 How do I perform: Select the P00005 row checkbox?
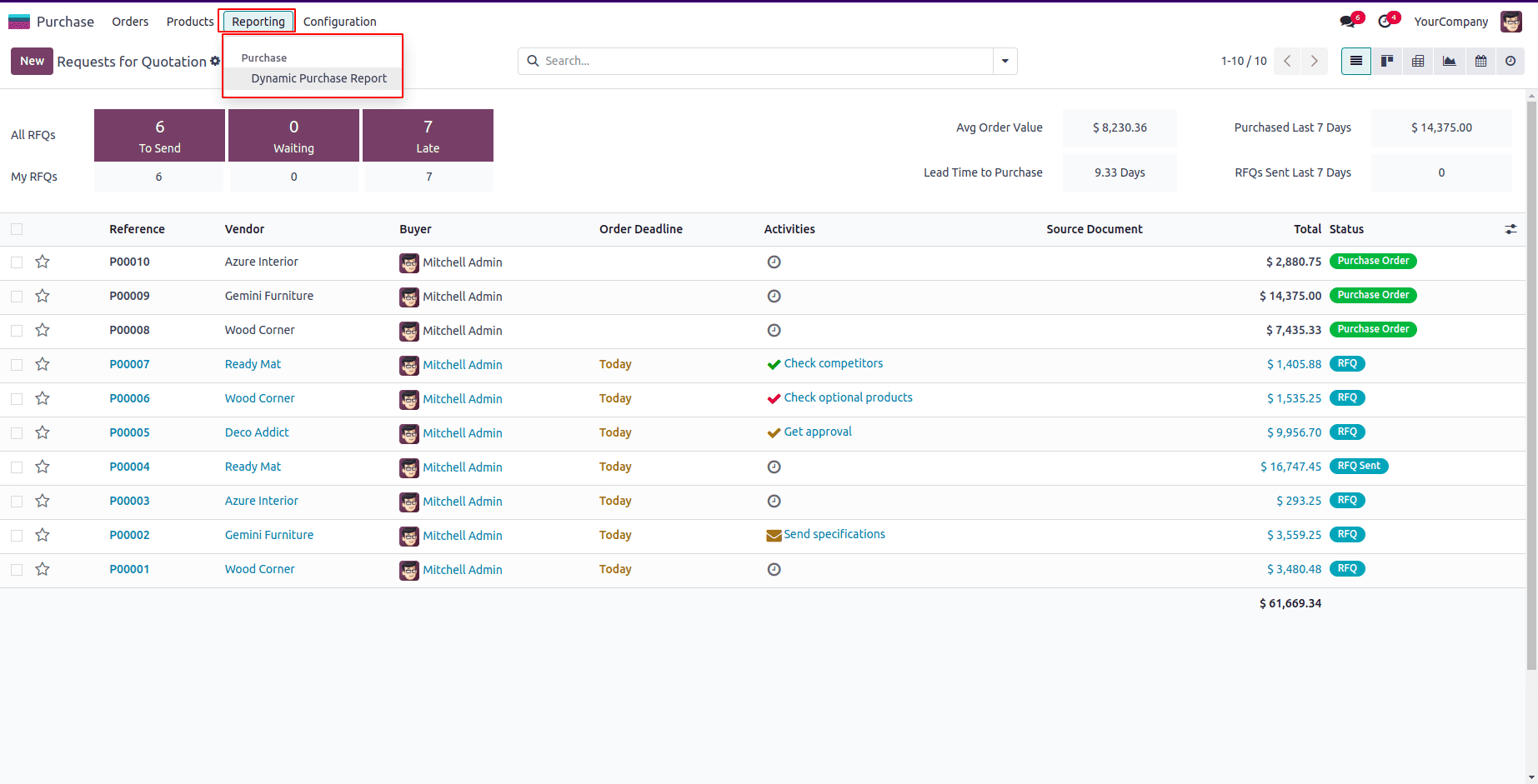click(17, 432)
